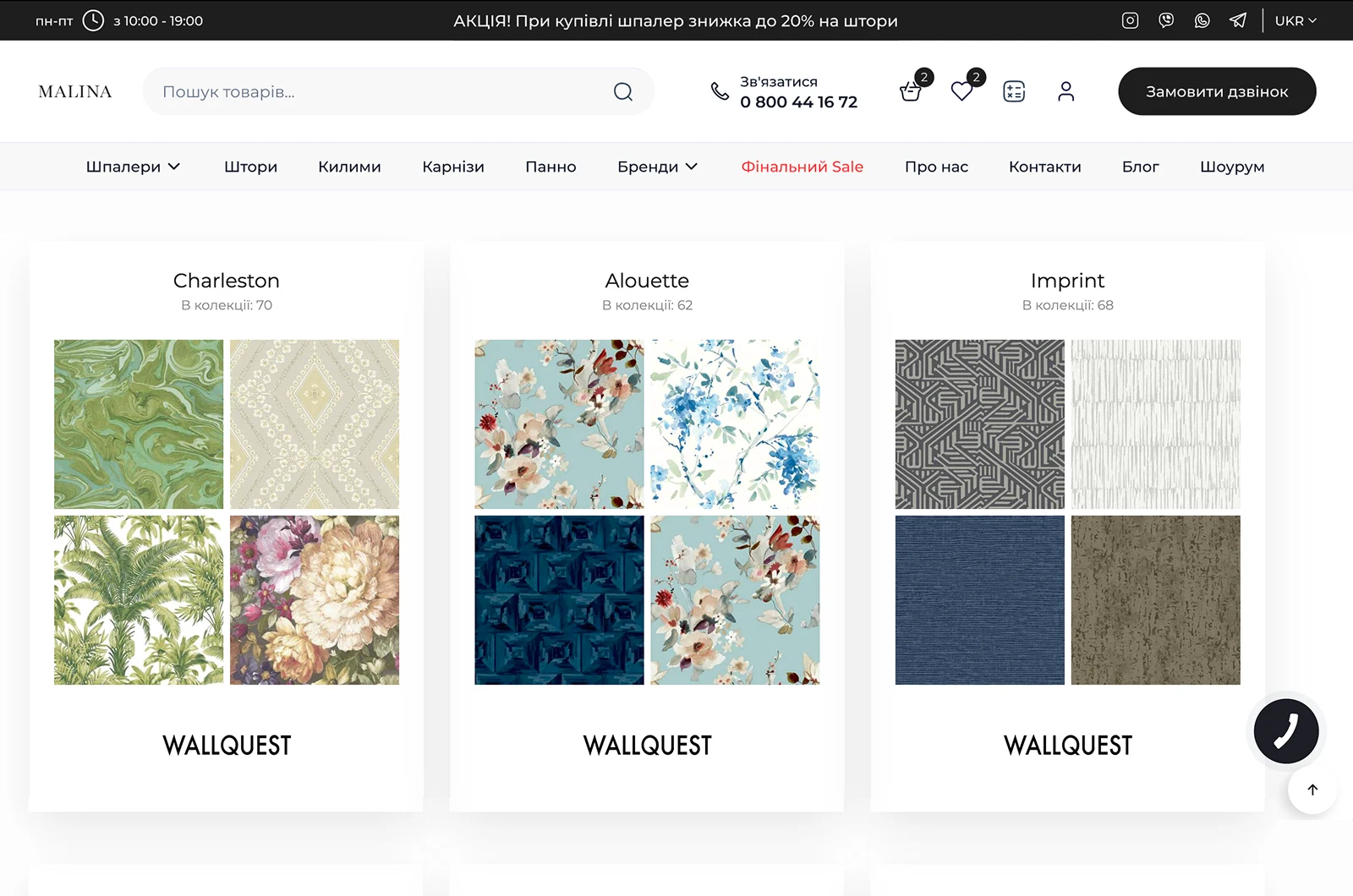The height and width of the screenshot is (896, 1353).
Task: Click the large peony floral Charleston swatch
Action: coord(315,600)
